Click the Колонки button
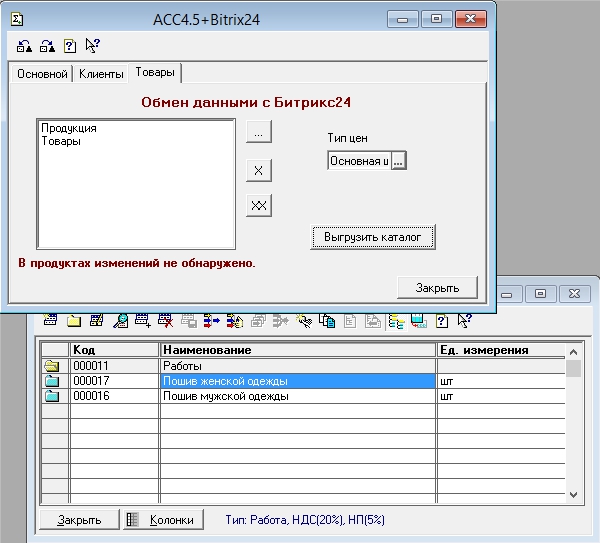600x543 pixels. 163,520
